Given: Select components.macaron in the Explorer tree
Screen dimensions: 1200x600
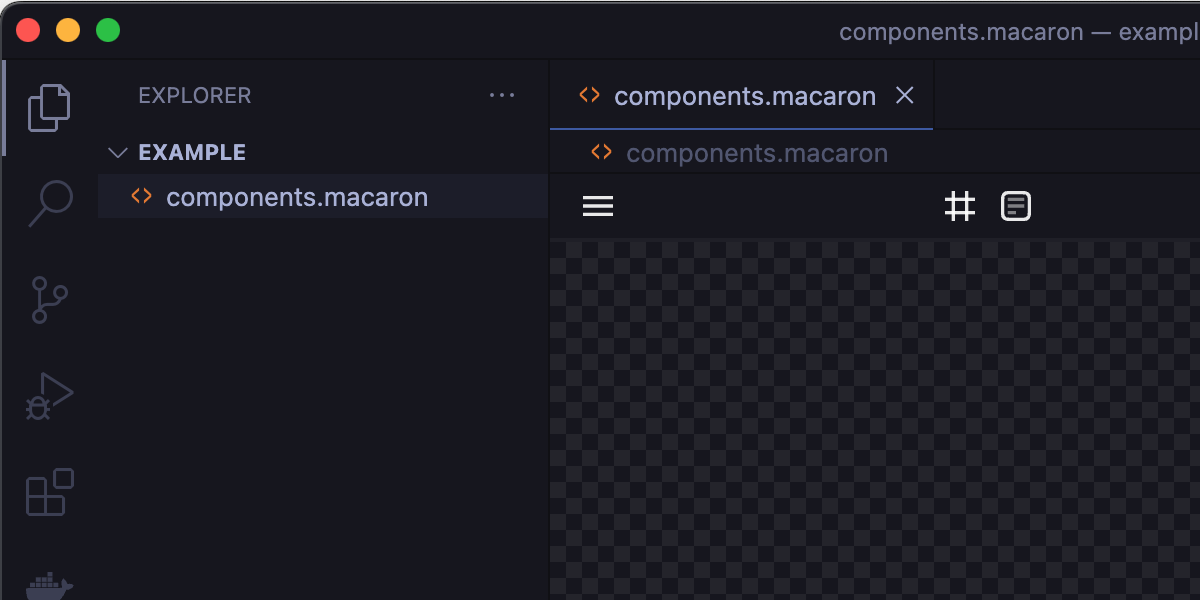Looking at the screenshot, I should (297, 197).
